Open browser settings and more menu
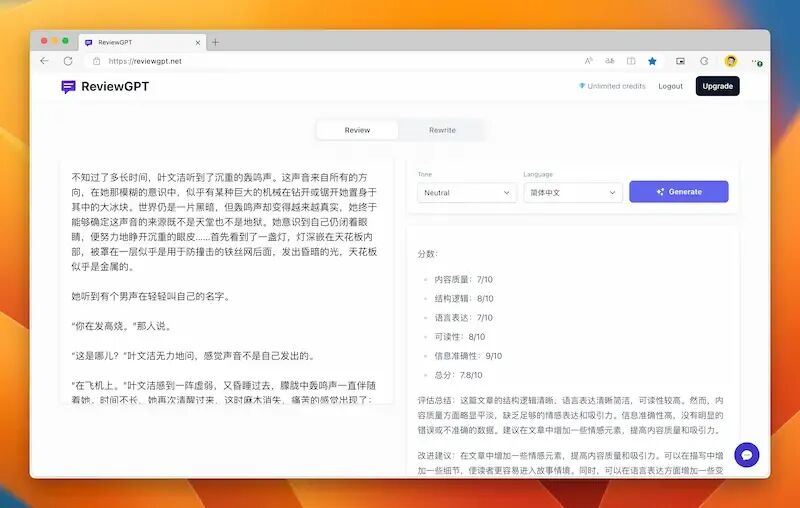800x508 pixels. click(756, 62)
